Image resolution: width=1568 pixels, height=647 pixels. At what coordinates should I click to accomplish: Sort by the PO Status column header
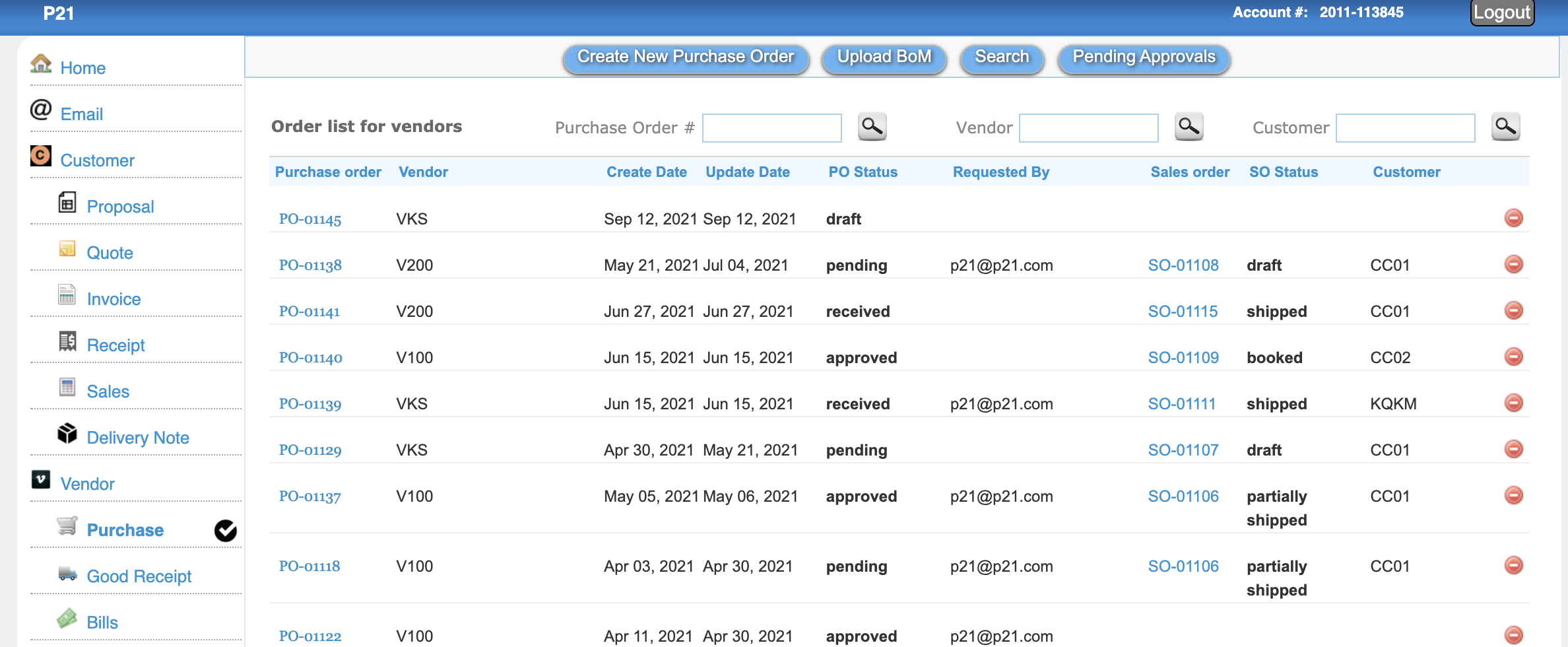[x=863, y=172]
